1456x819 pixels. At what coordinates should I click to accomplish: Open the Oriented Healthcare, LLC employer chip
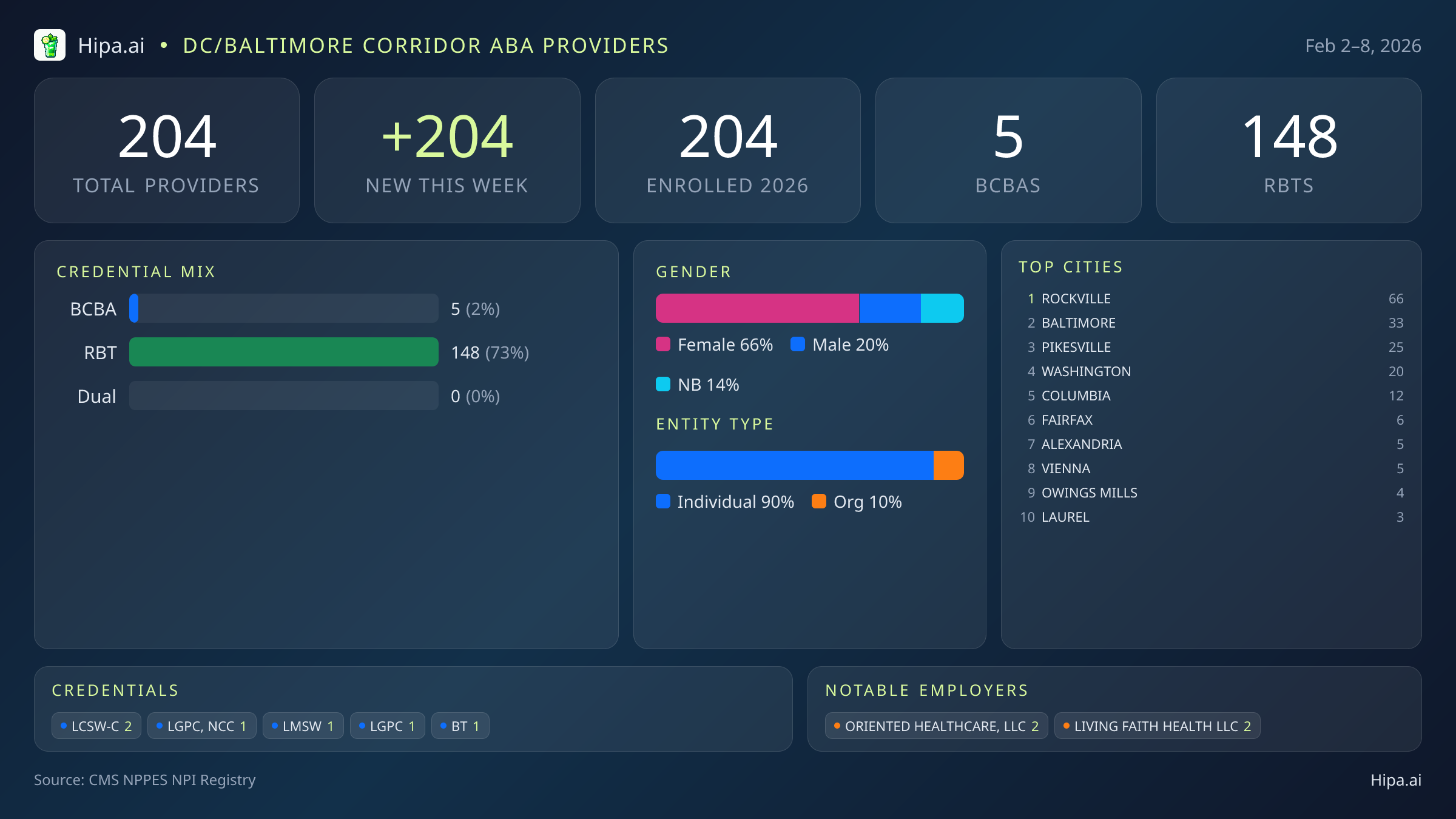[x=936, y=725]
